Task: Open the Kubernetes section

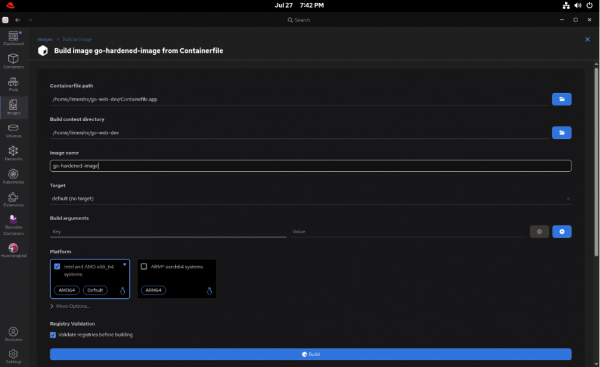Action: [x=13, y=176]
